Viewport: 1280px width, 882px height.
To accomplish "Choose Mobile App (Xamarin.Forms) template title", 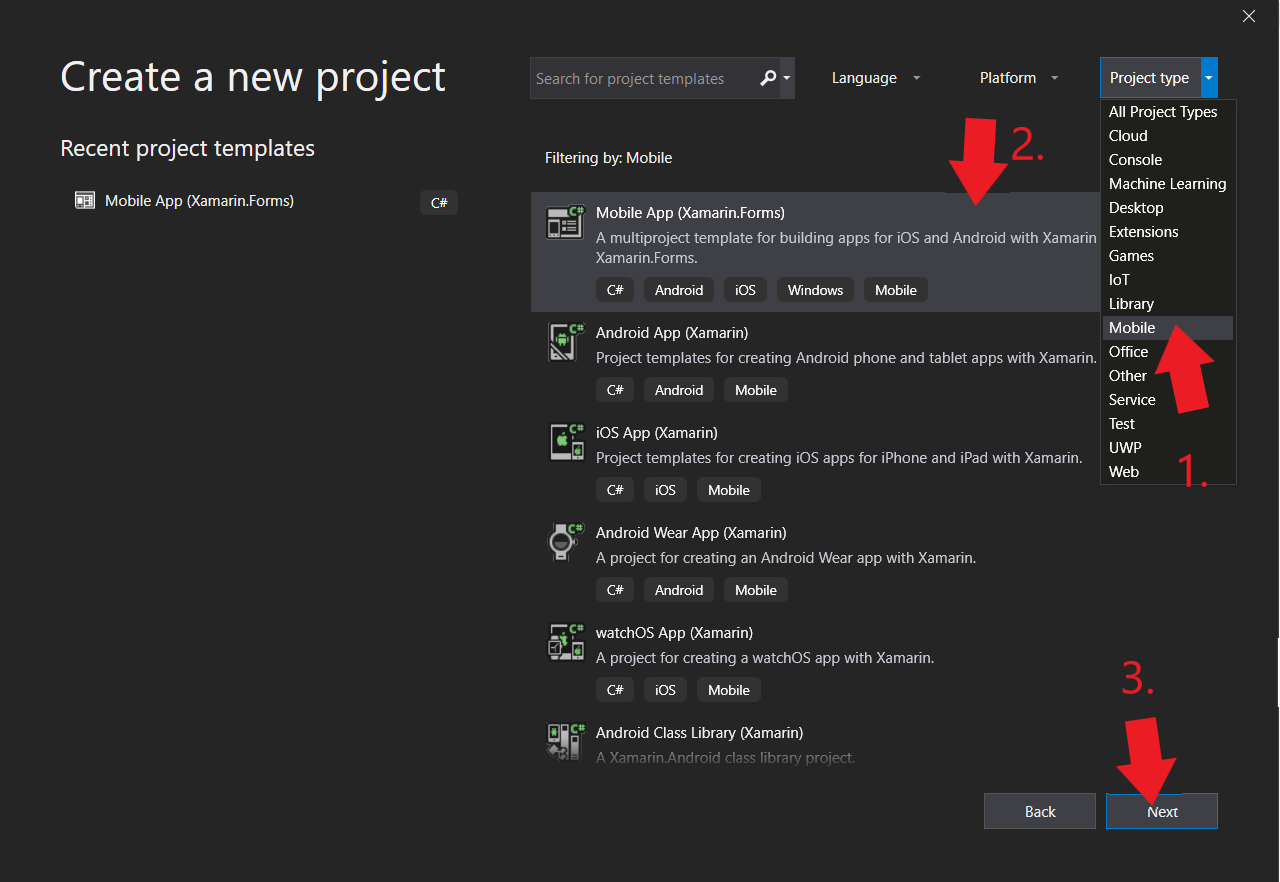I will (x=690, y=213).
